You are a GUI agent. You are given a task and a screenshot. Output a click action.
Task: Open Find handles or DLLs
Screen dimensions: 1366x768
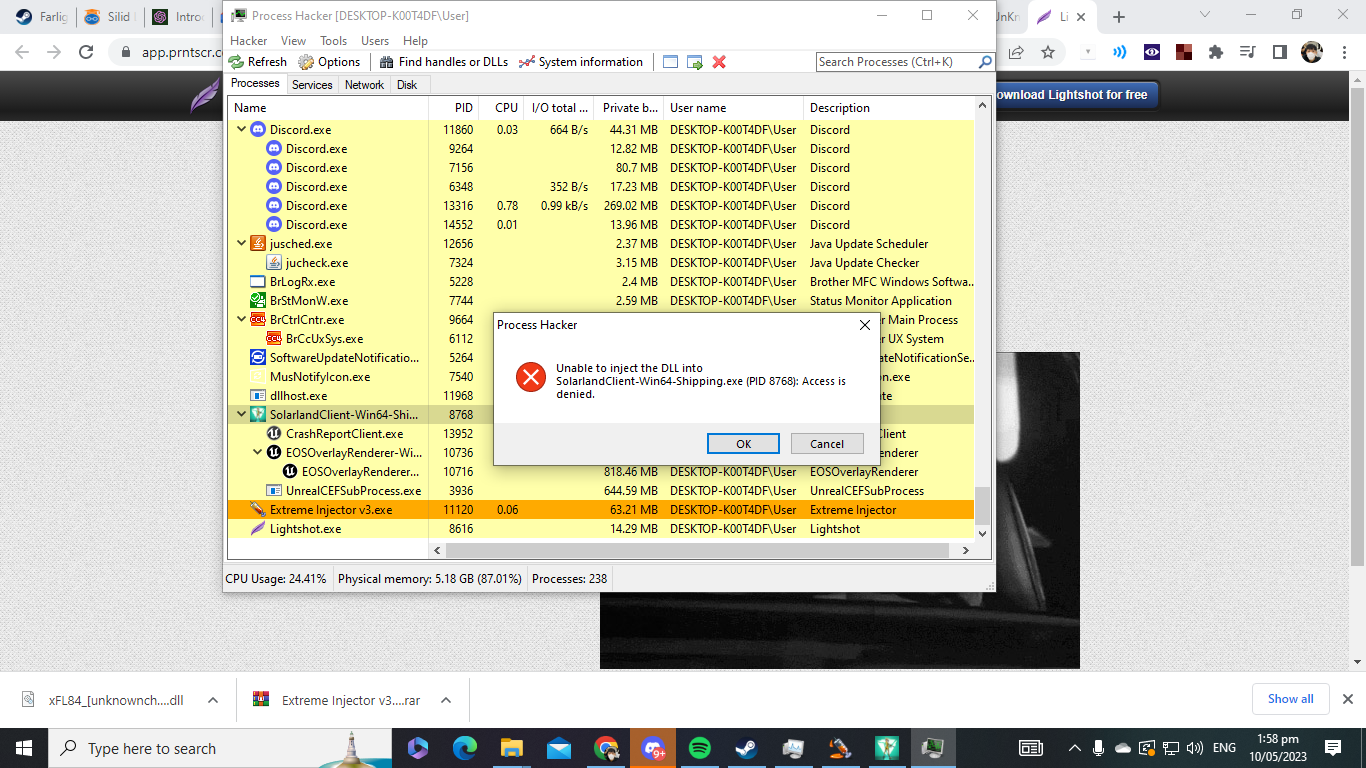pyautogui.click(x=386, y=62)
